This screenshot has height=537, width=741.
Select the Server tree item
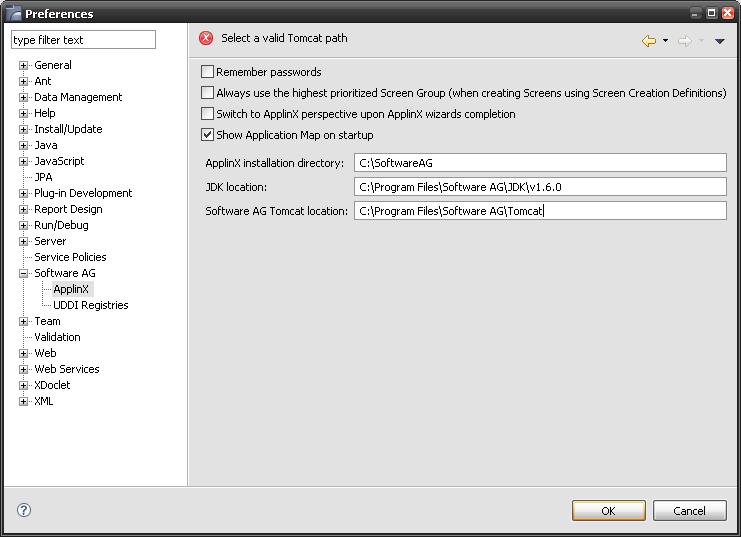(x=50, y=241)
